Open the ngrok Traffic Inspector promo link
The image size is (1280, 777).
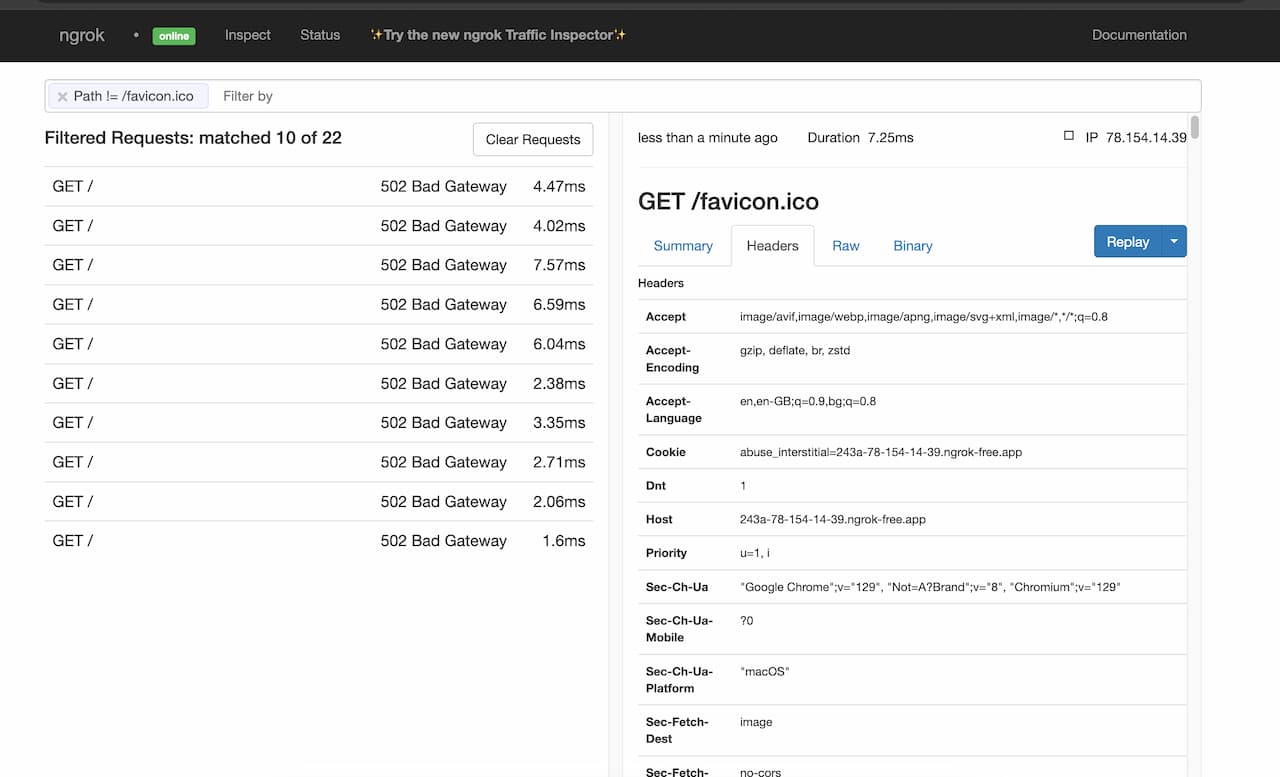(499, 35)
